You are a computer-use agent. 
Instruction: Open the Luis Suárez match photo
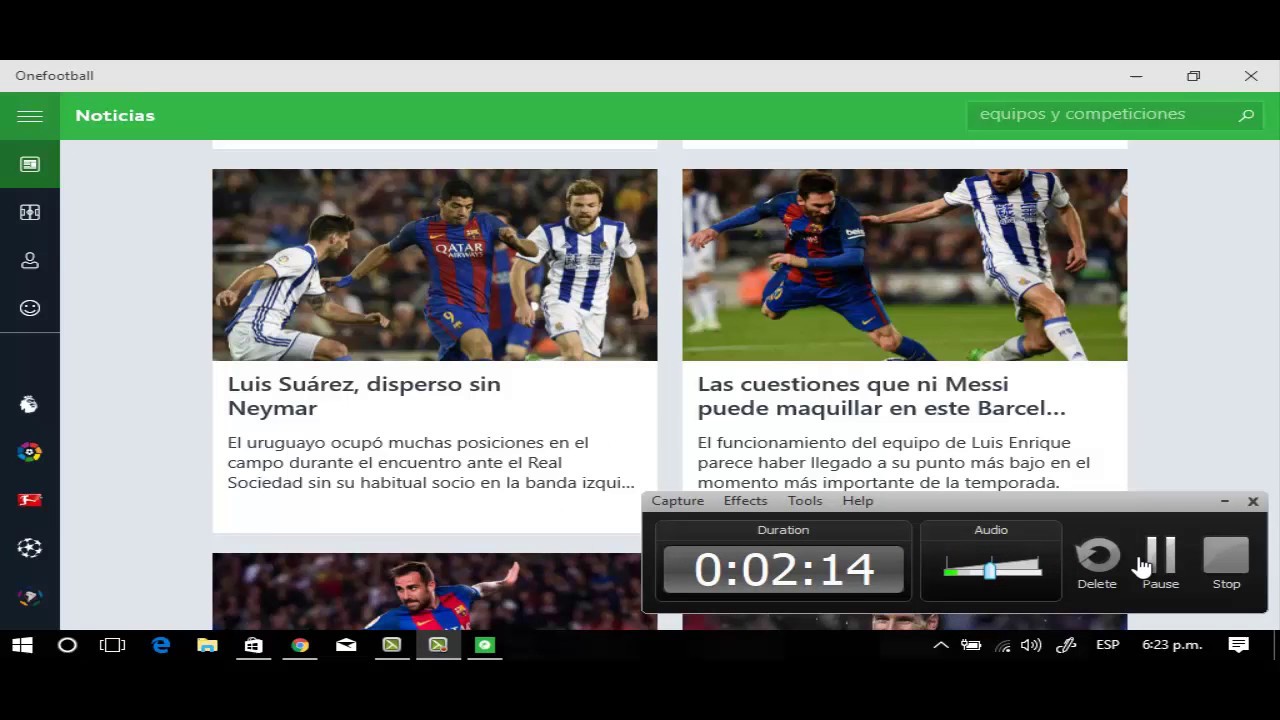(435, 265)
